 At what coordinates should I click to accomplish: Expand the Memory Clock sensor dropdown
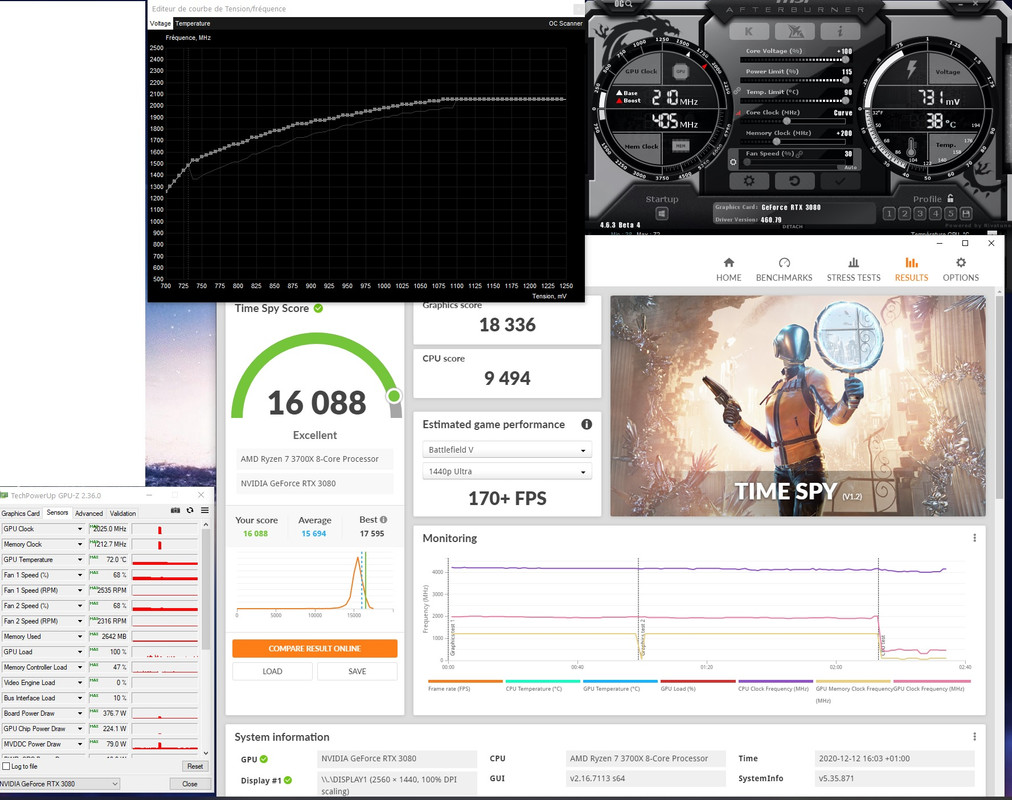tap(80, 545)
